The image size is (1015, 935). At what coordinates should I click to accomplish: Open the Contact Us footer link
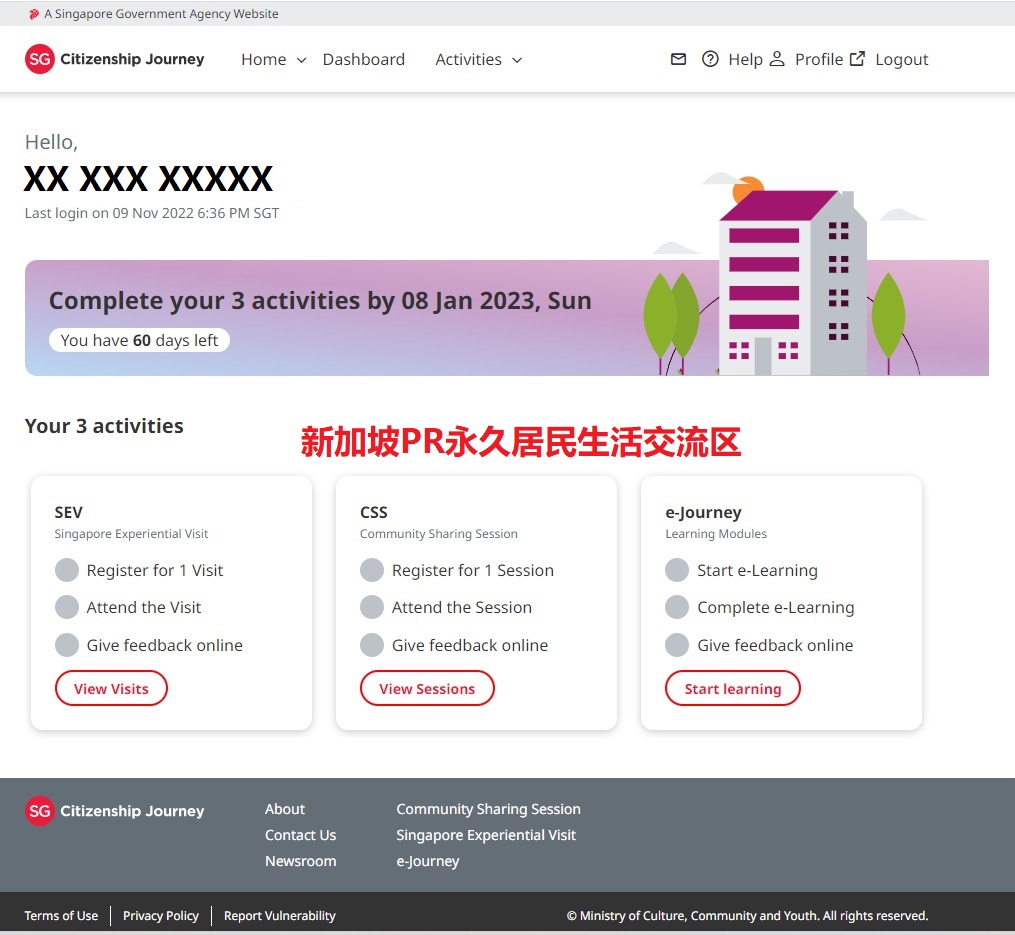(300, 835)
